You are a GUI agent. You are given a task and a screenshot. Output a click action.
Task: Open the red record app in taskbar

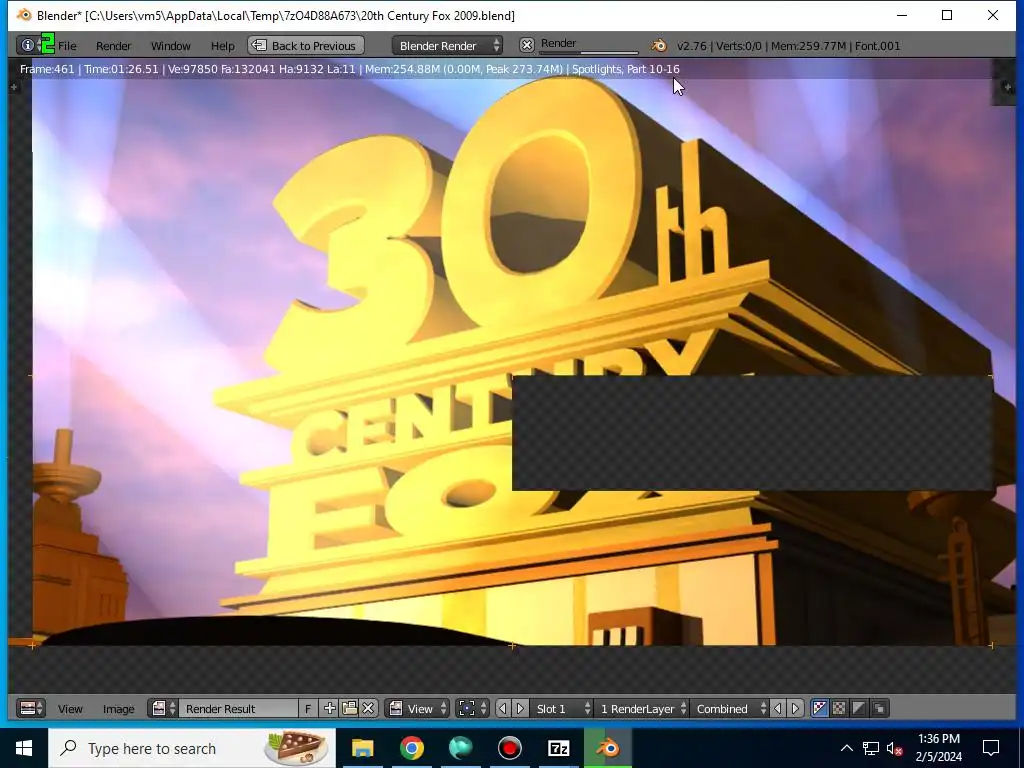(509, 748)
